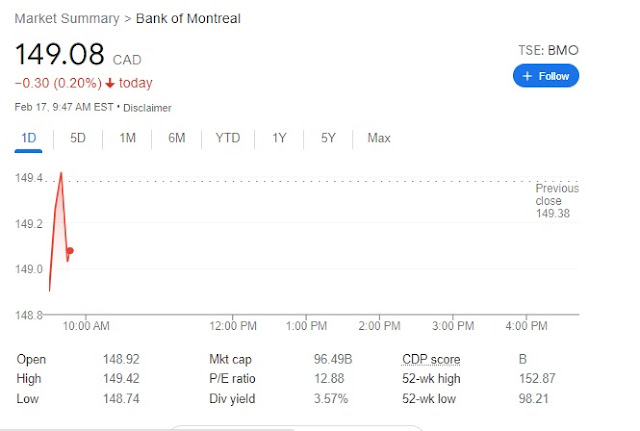Viewport: 640px width, 431px height.
Task: Click the TSE: BMO ticker label
Action: (549, 50)
